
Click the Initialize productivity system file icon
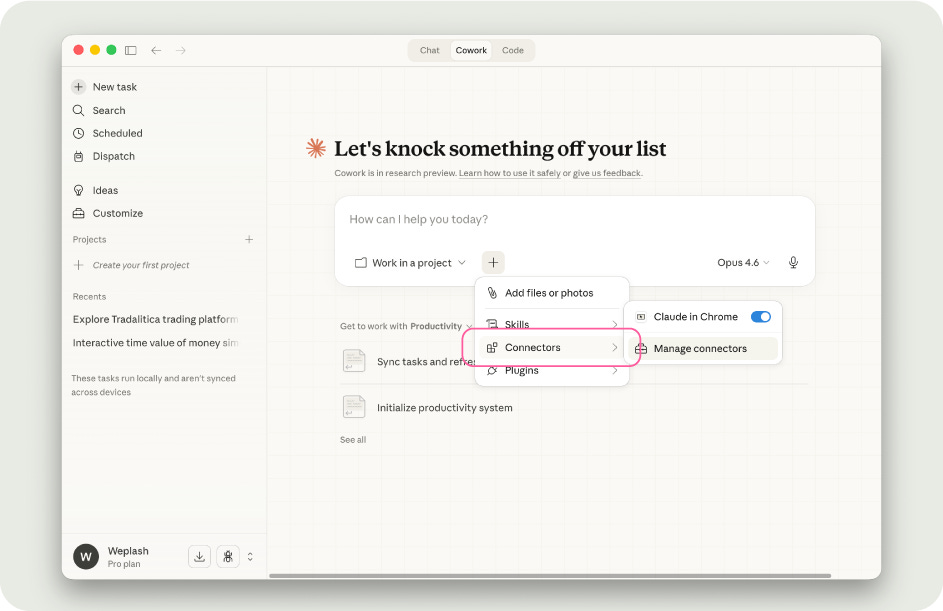(x=354, y=407)
